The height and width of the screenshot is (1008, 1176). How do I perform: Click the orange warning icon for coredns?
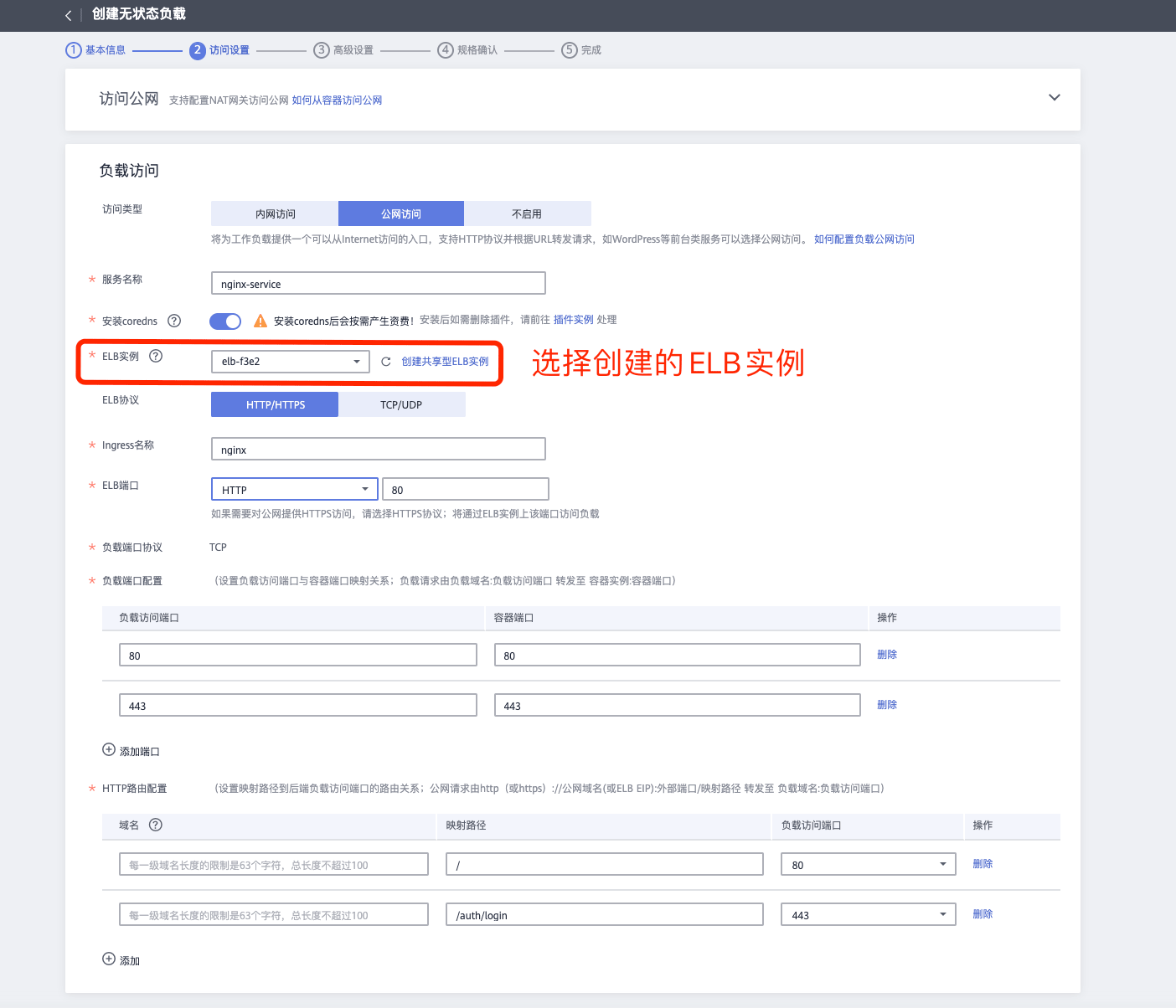(x=260, y=321)
